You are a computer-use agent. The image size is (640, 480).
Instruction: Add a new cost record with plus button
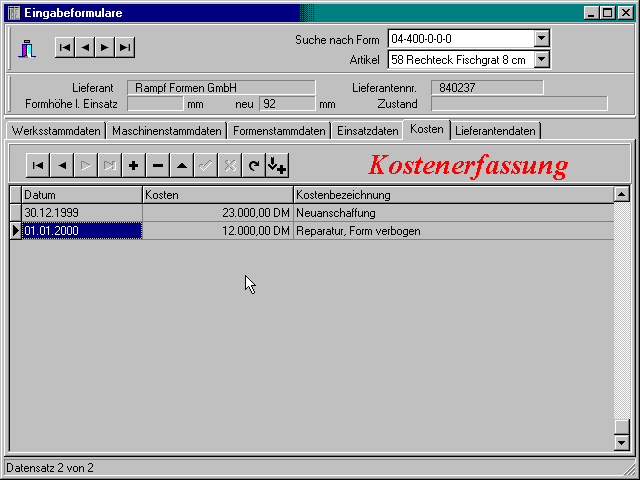133,166
